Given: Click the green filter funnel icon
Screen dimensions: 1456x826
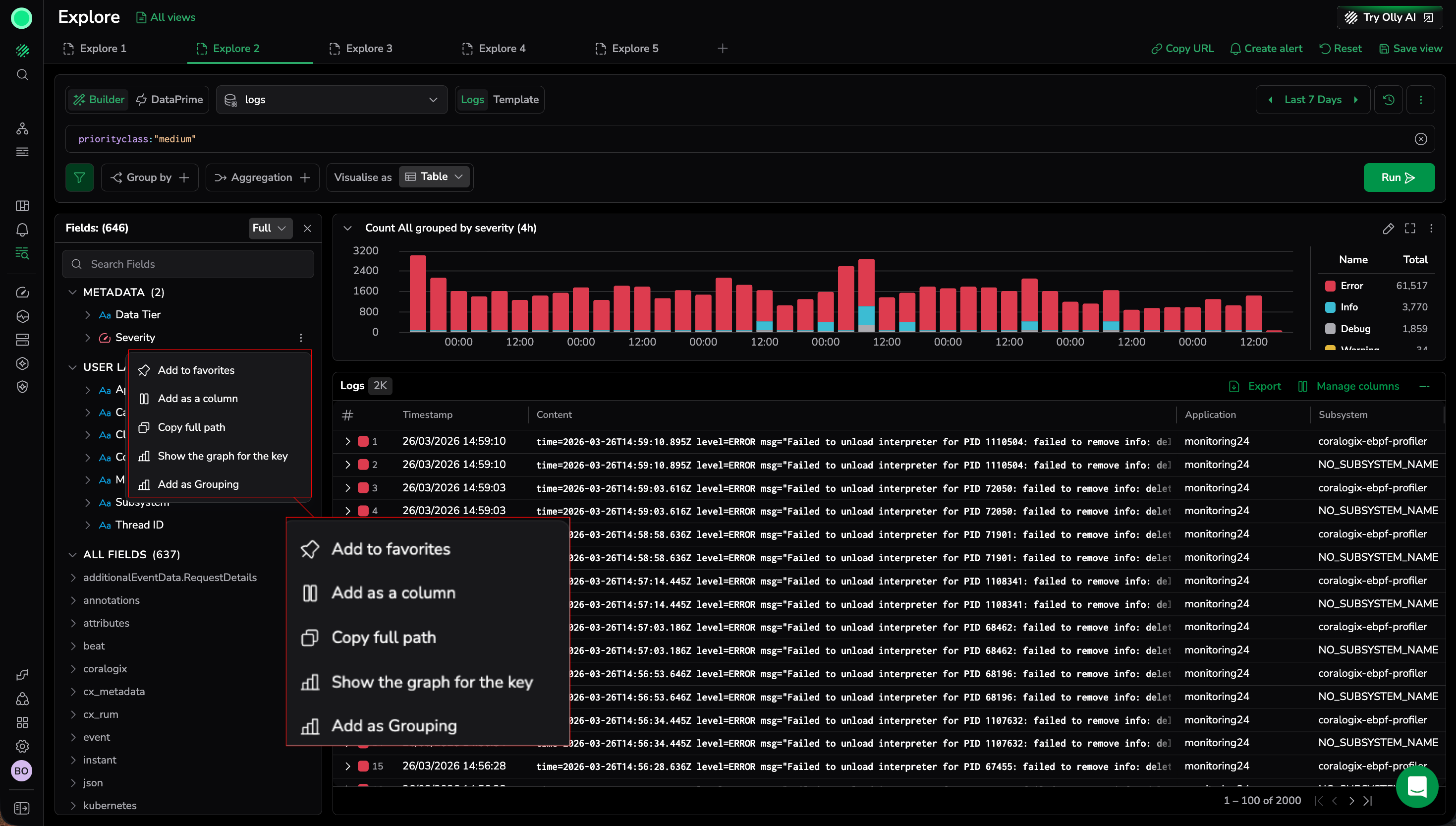Looking at the screenshot, I should click(79, 177).
